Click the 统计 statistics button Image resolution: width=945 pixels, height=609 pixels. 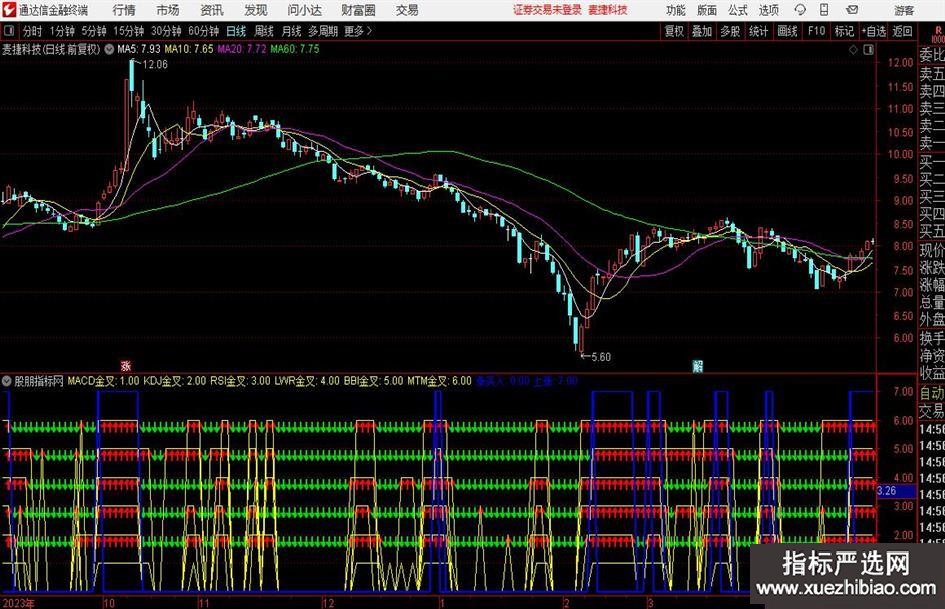tap(759, 31)
